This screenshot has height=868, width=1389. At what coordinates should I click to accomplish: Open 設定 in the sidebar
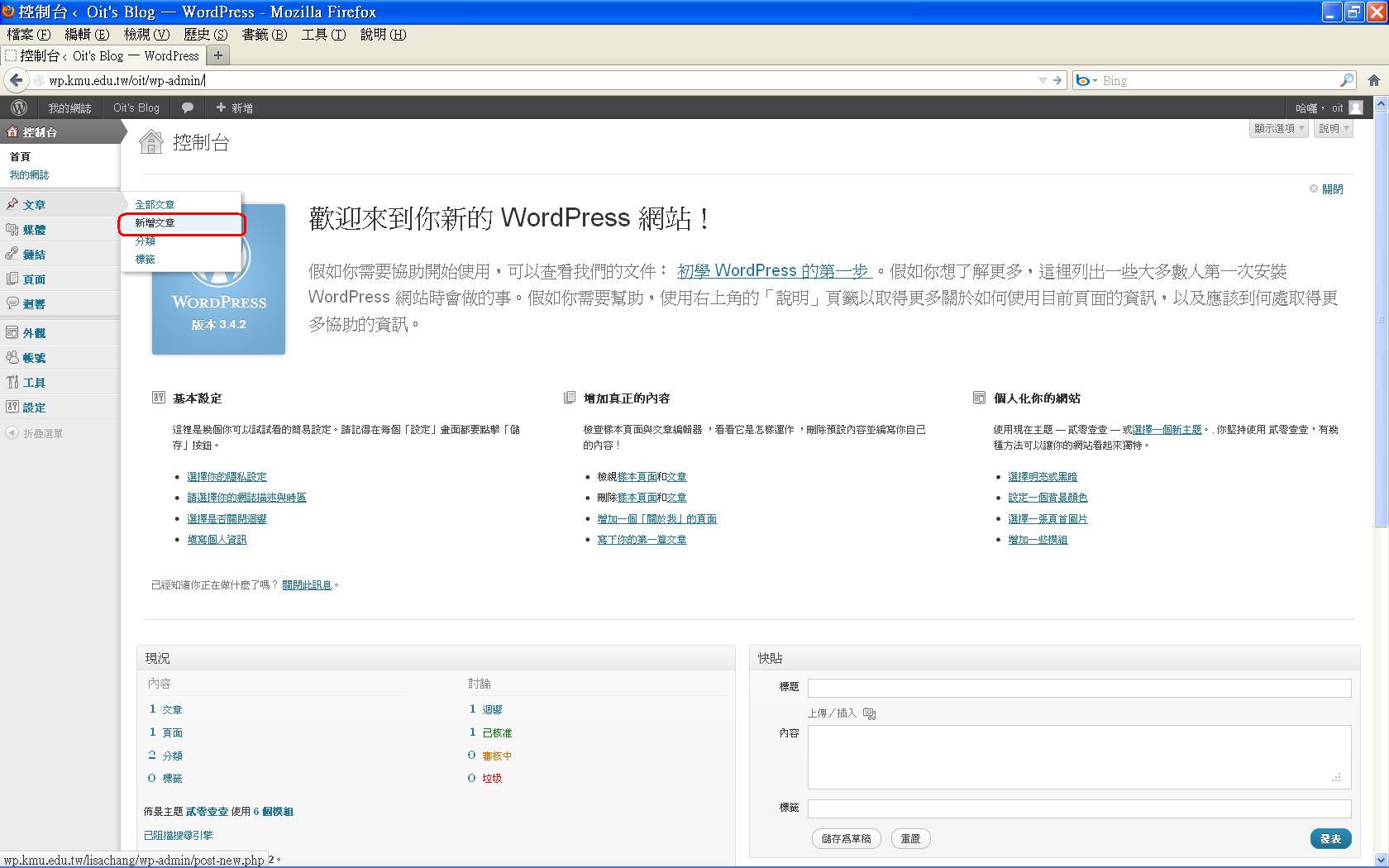coord(60,407)
